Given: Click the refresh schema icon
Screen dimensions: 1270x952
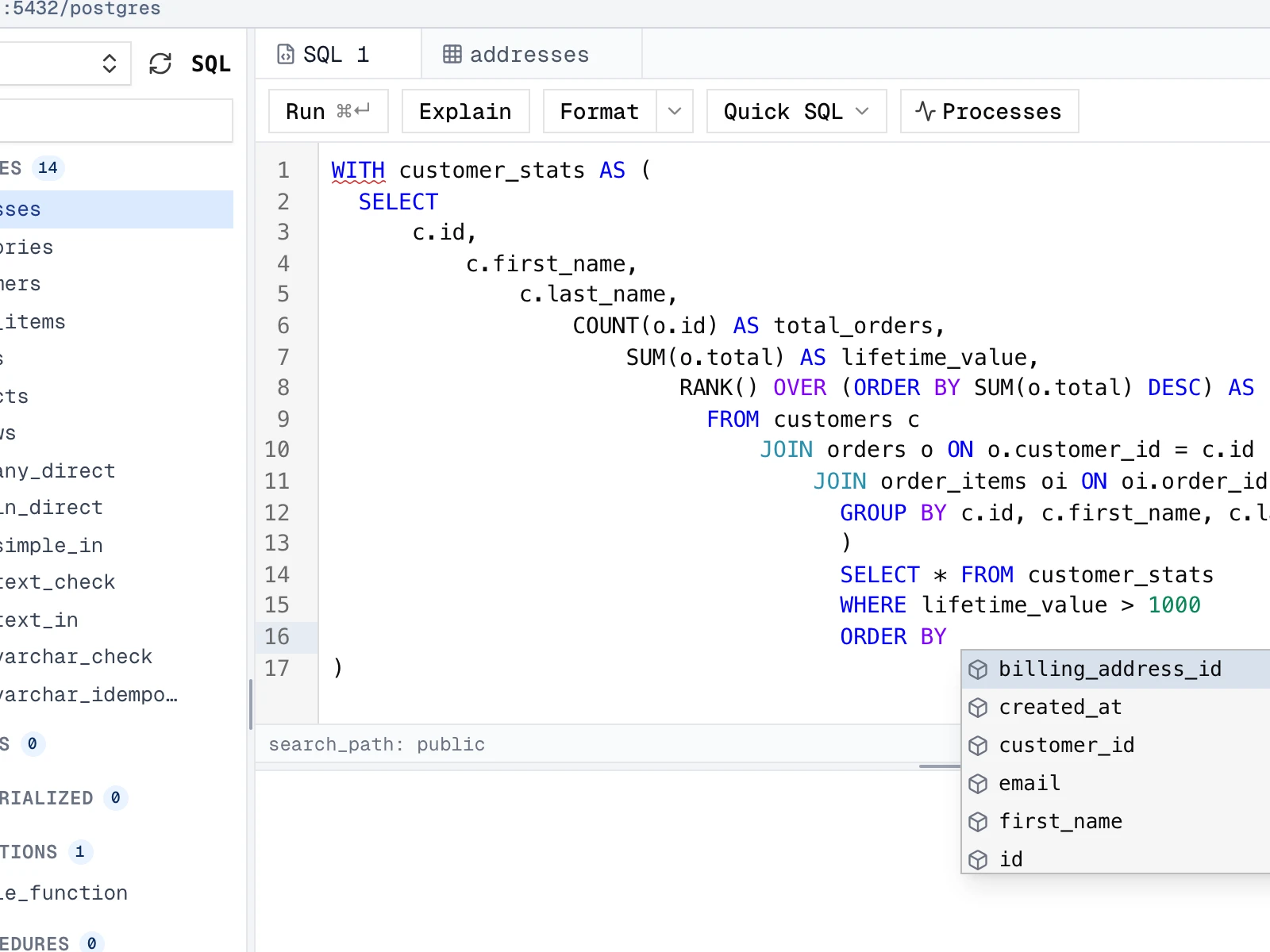Looking at the screenshot, I should tap(161, 63).
